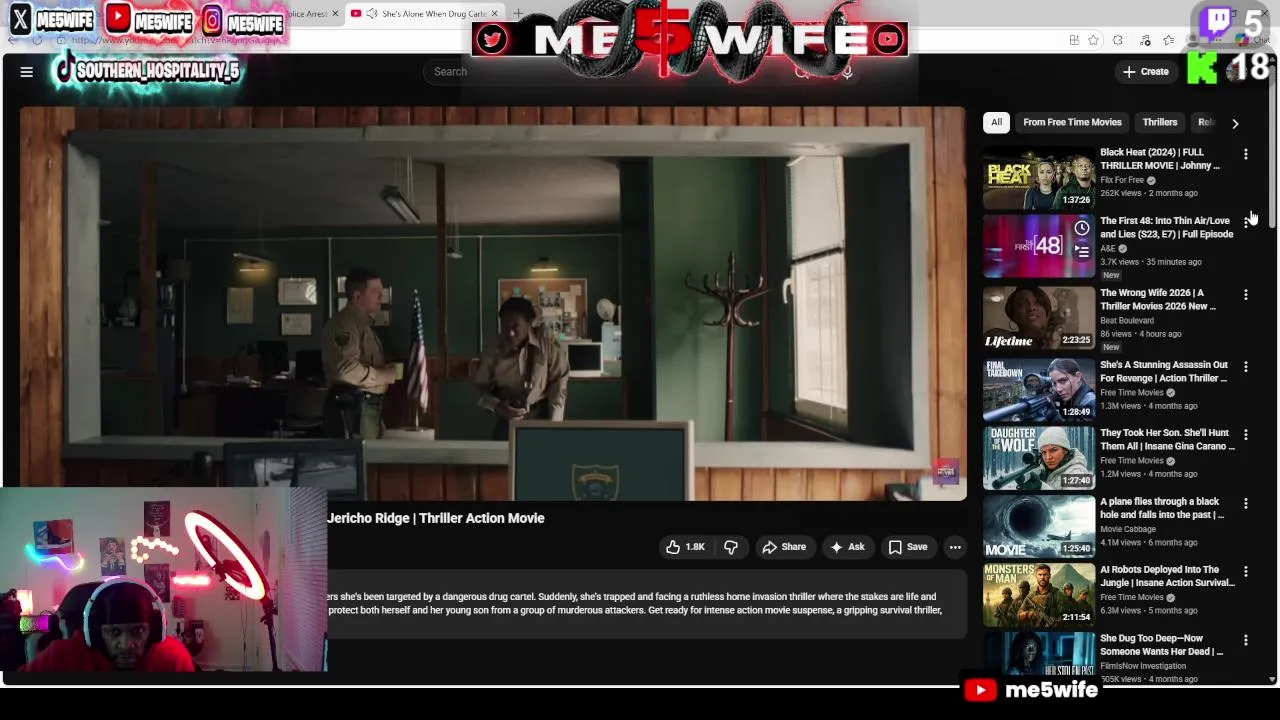
Task: Share the Jericho Ridge video
Action: (784, 547)
